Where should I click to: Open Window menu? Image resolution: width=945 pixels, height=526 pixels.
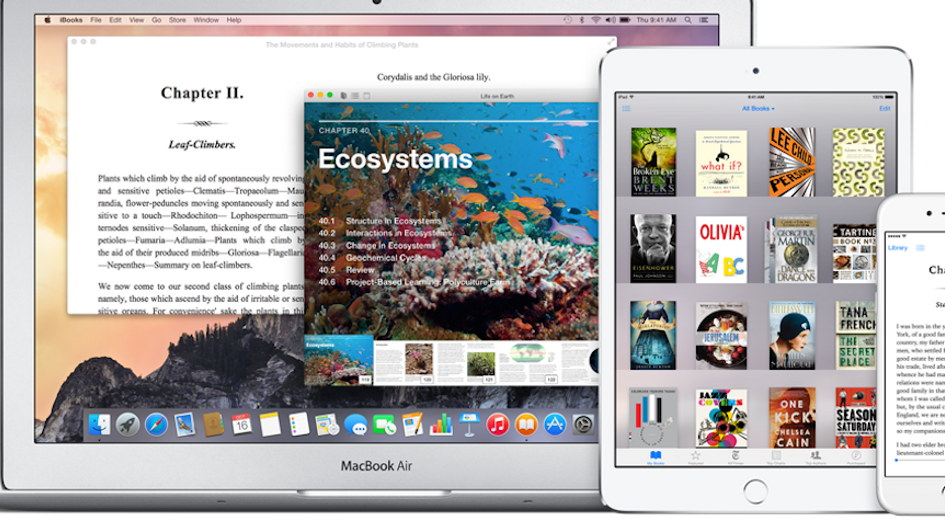coord(206,20)
